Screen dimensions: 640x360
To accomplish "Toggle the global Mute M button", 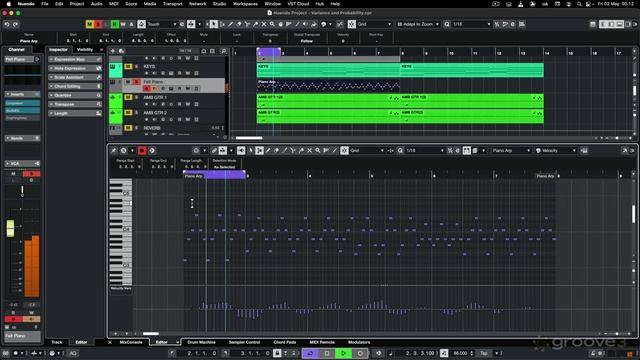I will pyautogui.click(x=89, y=24).
